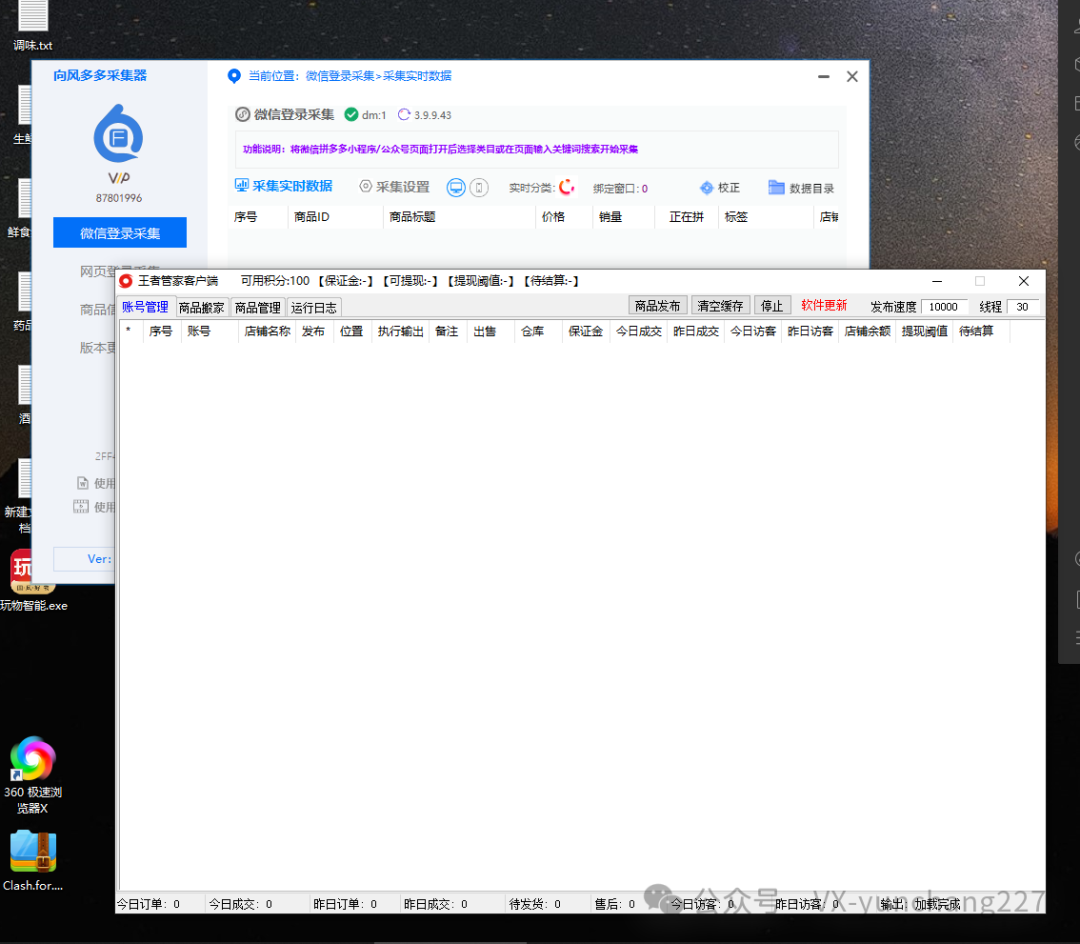Open Clash.for archive desktop icon
The width and height of the screenshot is (1080, 944).
point(32,861)
